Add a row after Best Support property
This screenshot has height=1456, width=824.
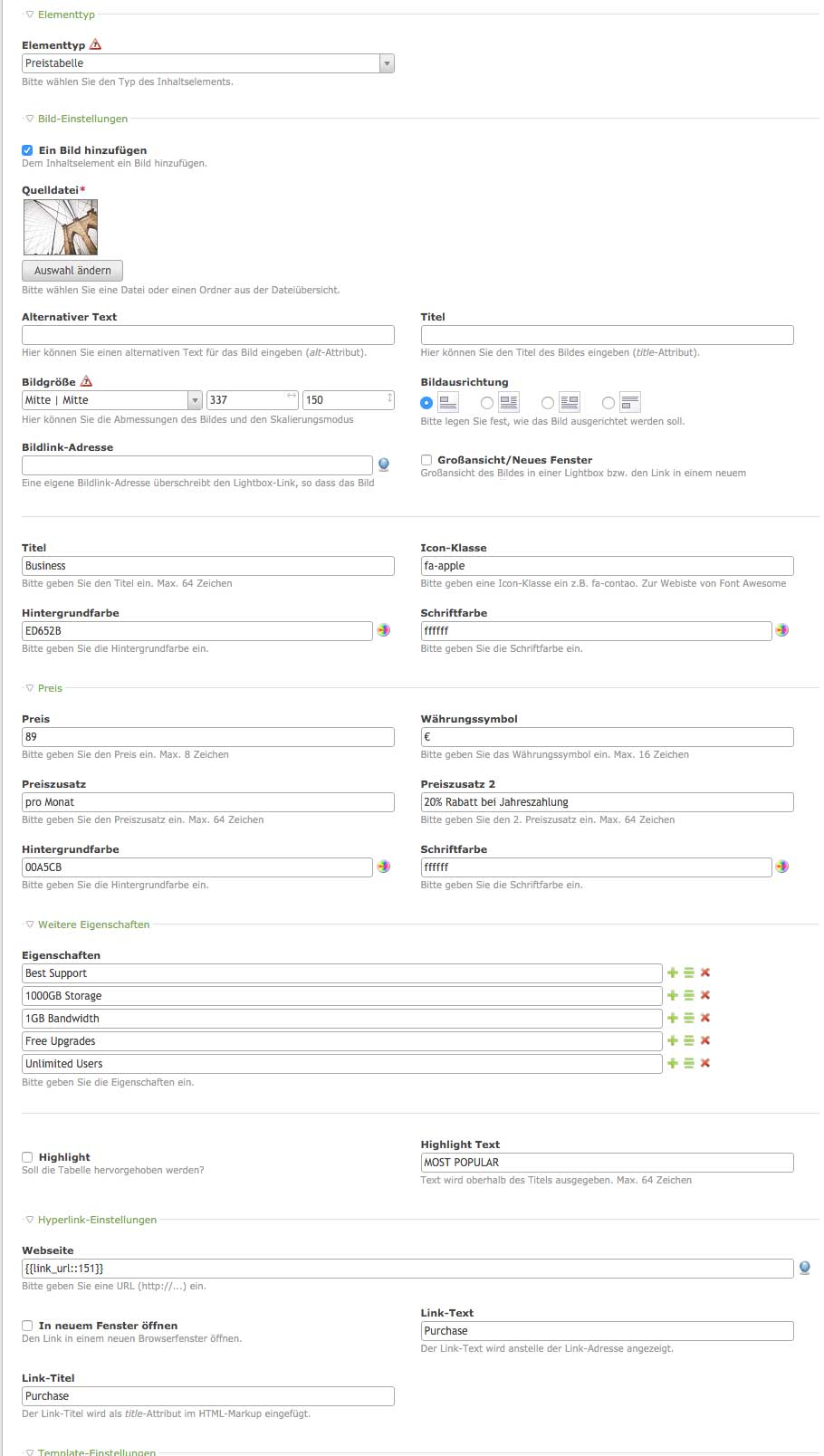pyautogui.click(x=672, y=972)
